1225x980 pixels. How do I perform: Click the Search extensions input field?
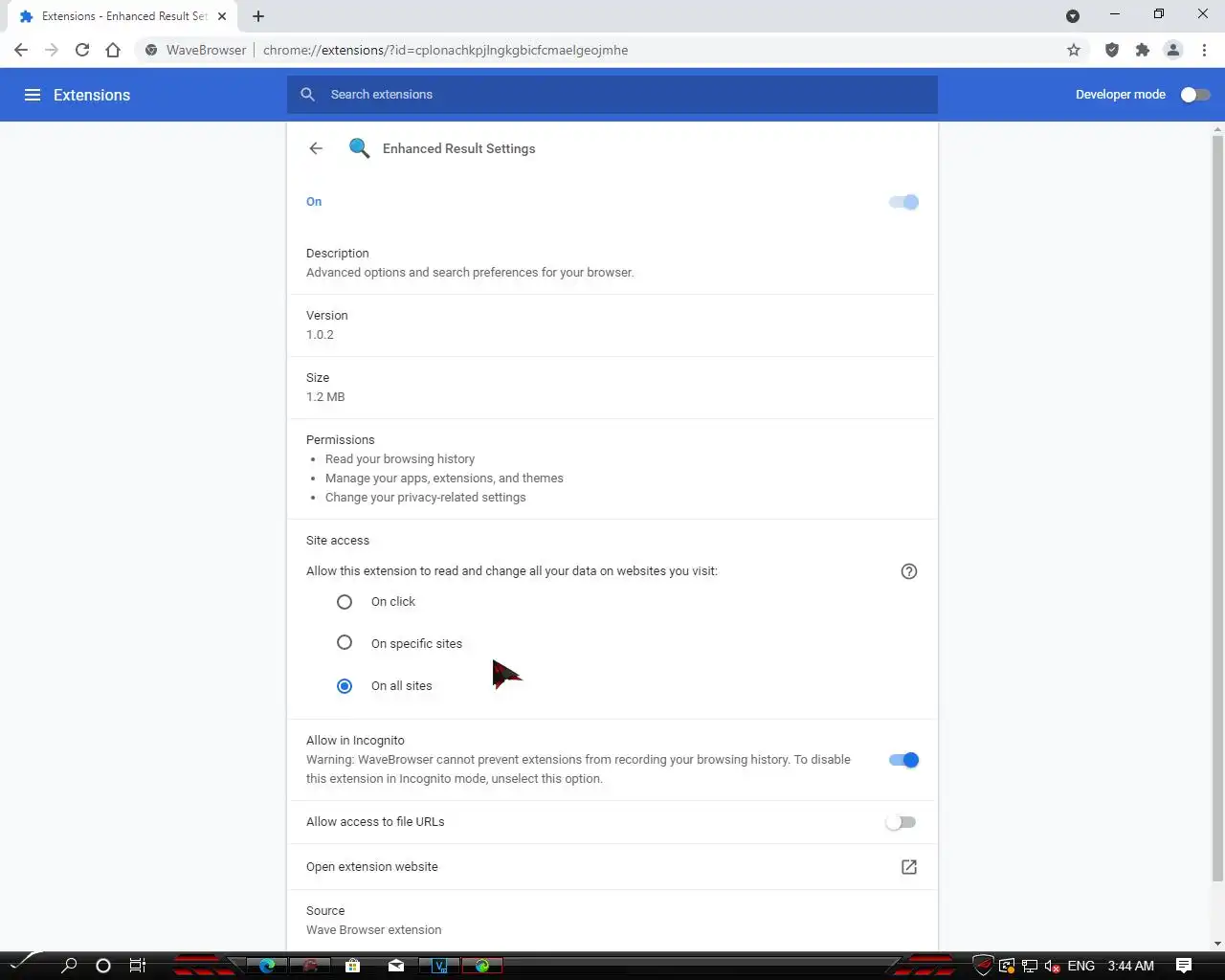(612, 94)
